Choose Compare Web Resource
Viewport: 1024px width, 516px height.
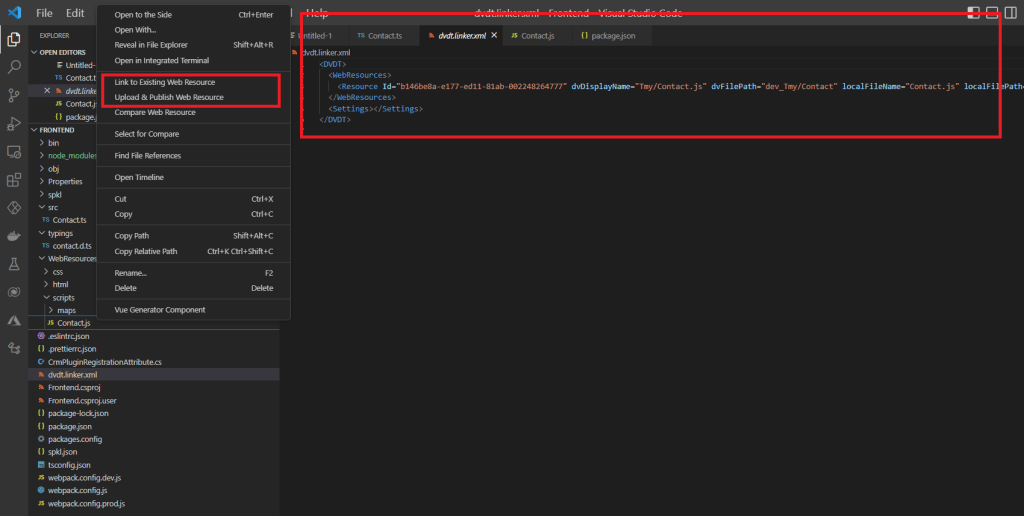[x=194, y=112]
